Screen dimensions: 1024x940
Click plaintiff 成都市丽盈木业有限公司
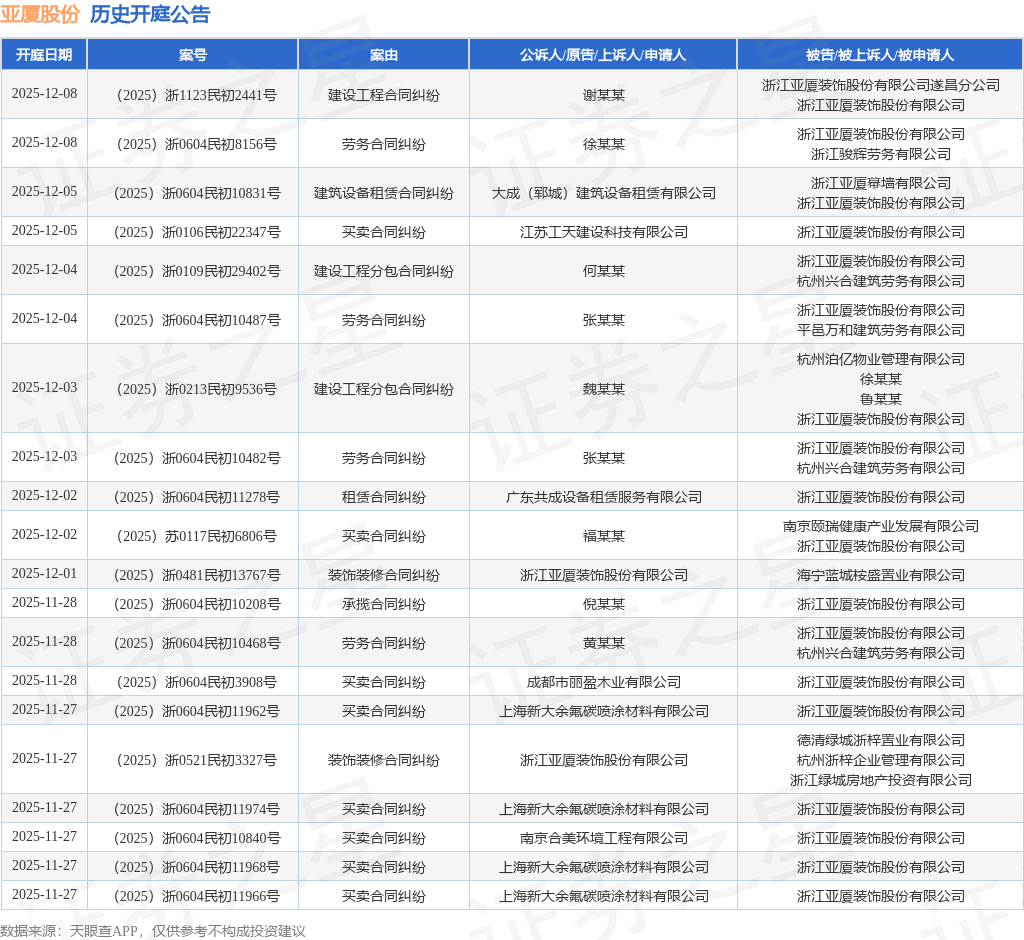coord(603,682)
